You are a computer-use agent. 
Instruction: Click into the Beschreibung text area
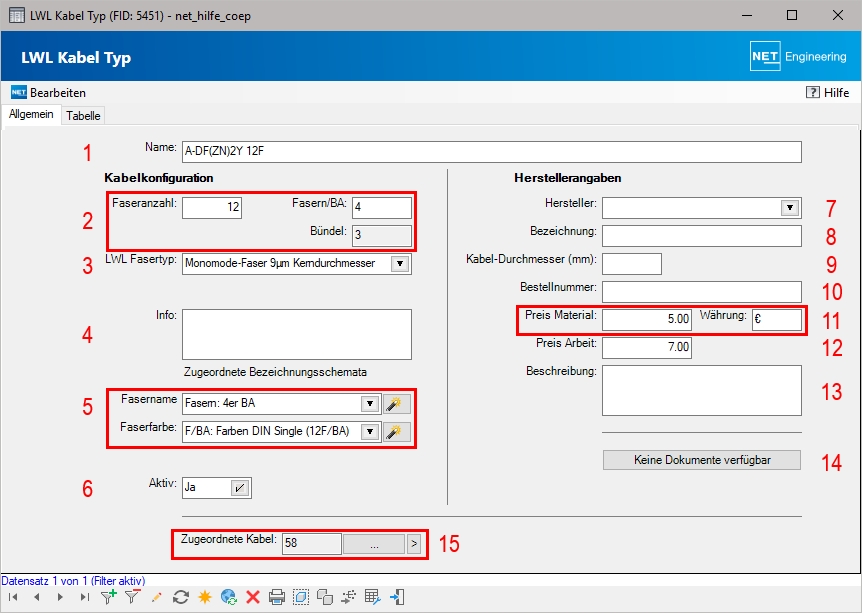(701, 390)
